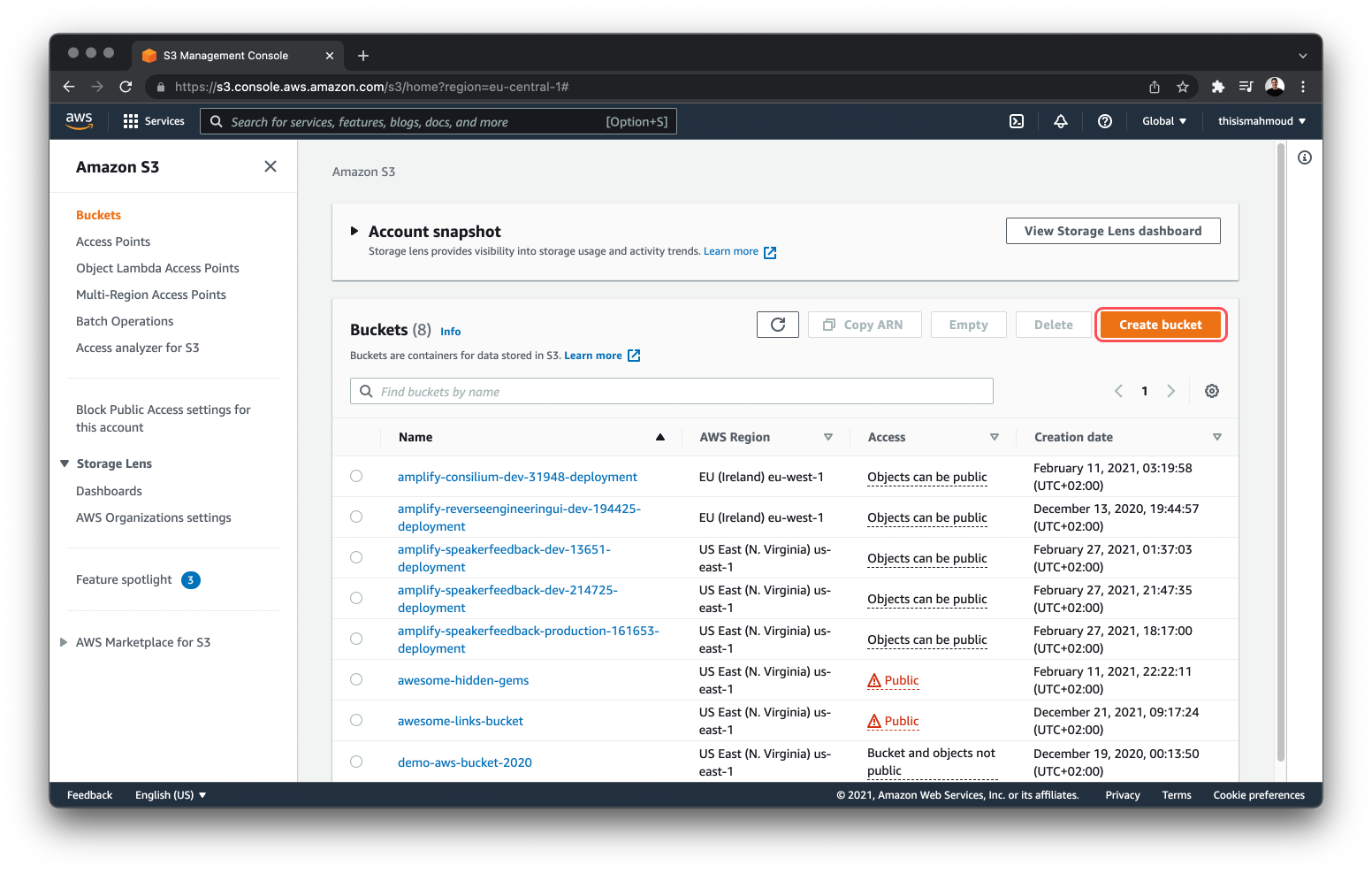Expand the Account snapshot section

[x=354, y=231]
